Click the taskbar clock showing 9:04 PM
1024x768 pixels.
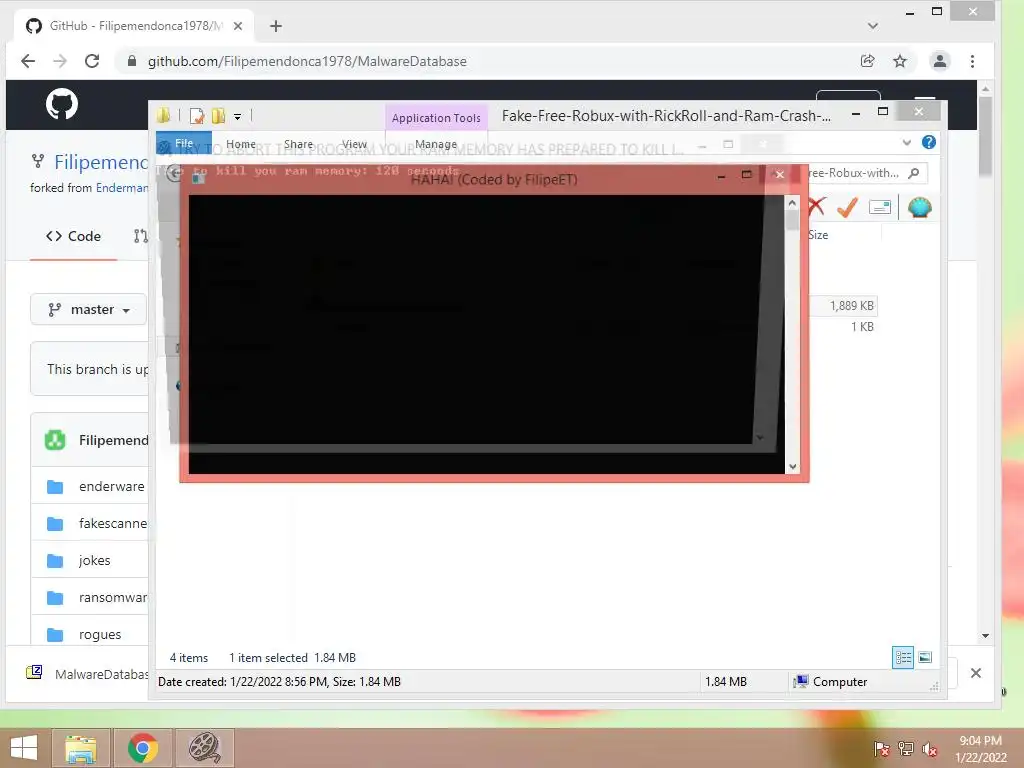980,749
